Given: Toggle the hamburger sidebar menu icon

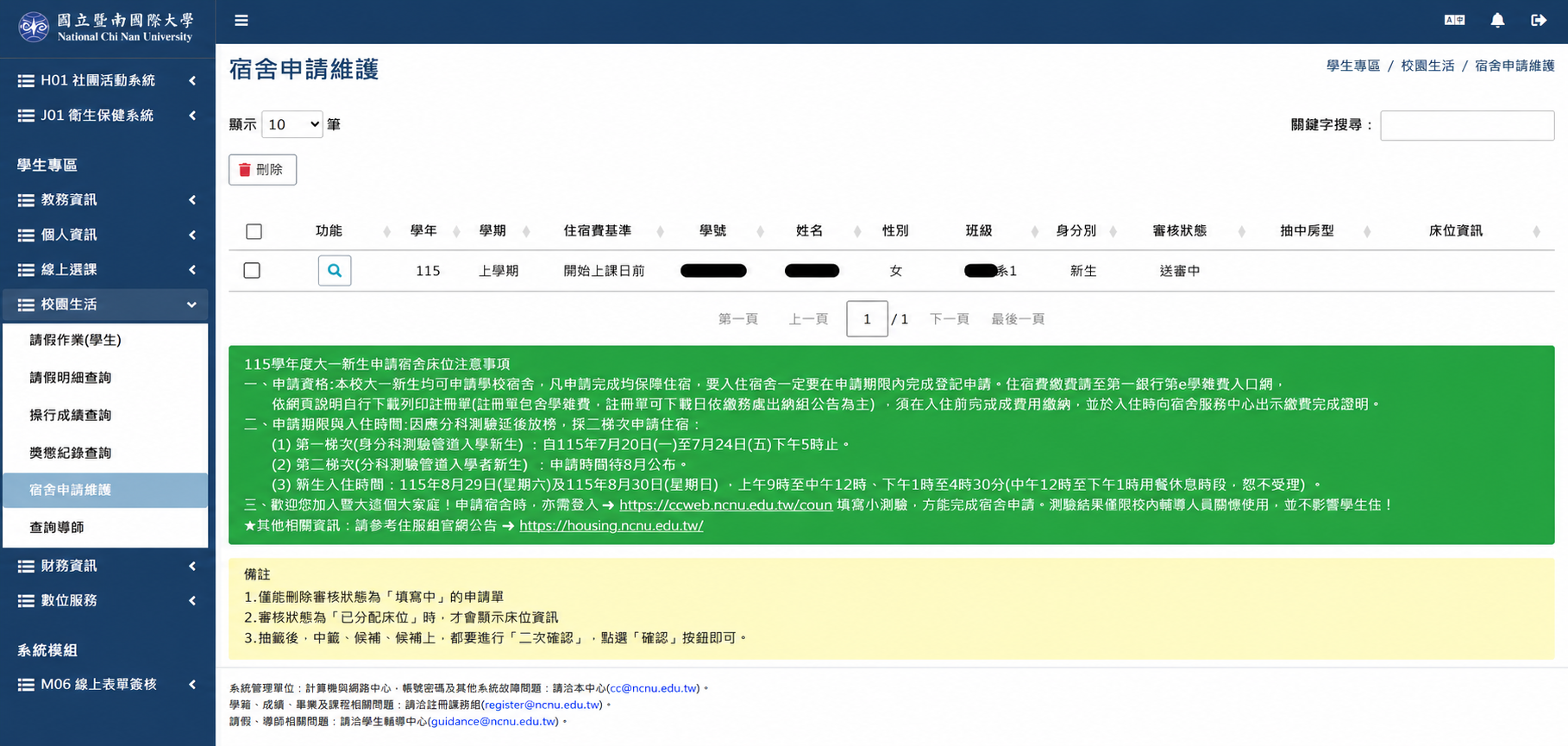Looking at the screenshot, I should coord(241,20).
